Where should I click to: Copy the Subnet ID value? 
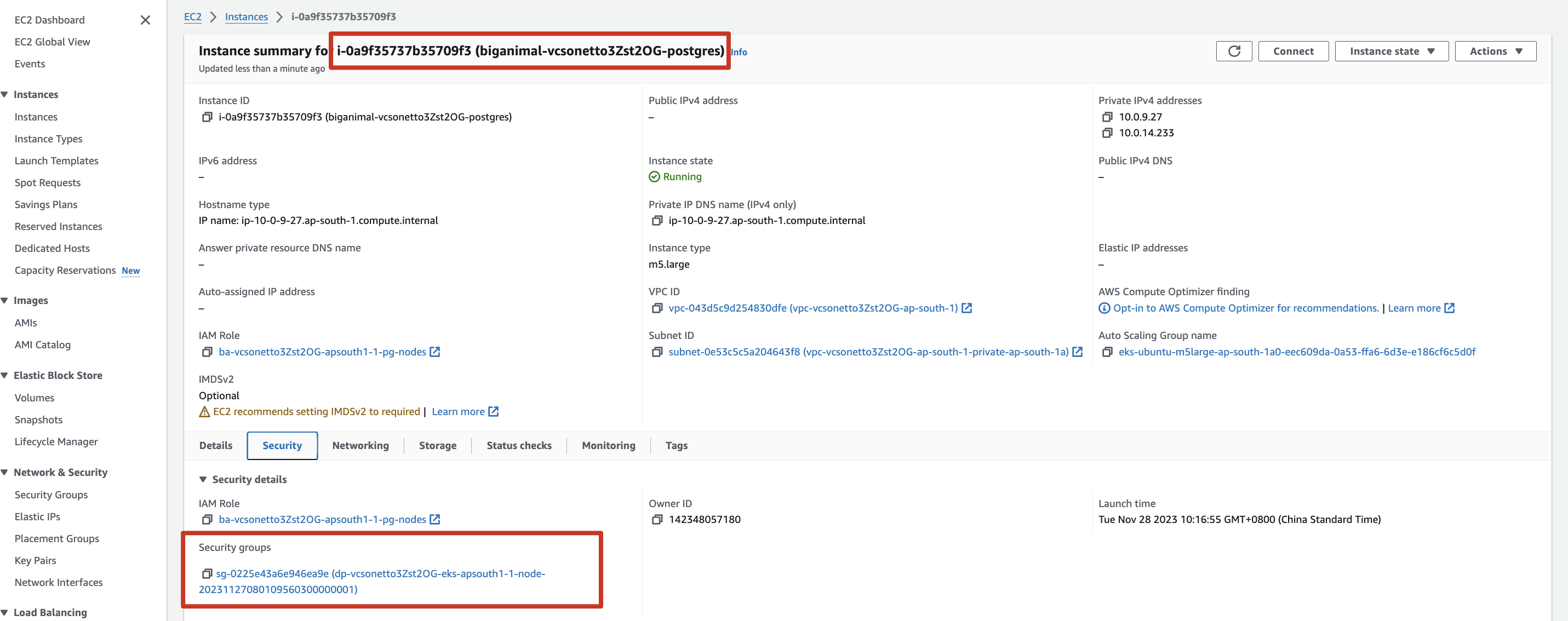tap(657, 352)
